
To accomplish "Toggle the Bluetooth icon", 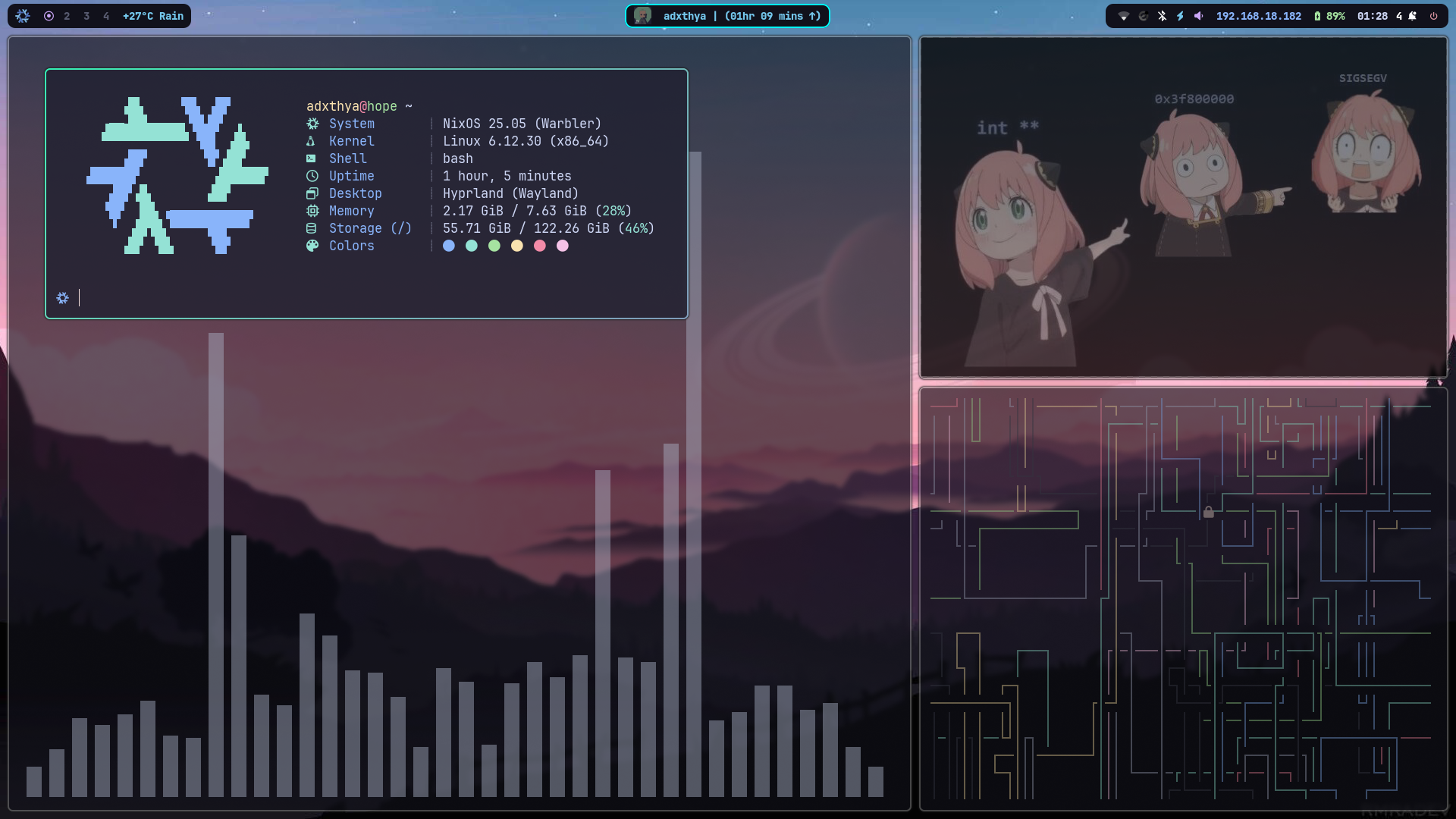I will tap(1162, 16).
